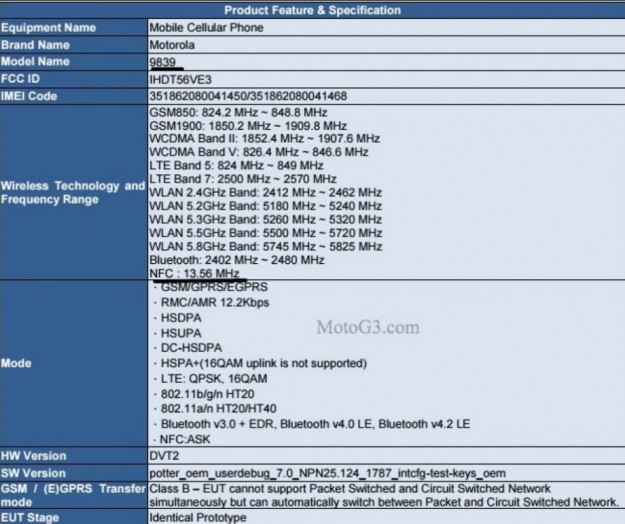625x524 pixels.
Task: Click the underlined model name 9839
Action: pos(163,61)
